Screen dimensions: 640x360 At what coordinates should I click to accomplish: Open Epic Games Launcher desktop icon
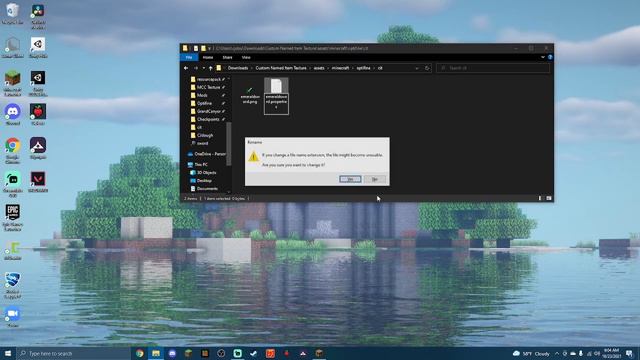[x=12, y=218]
